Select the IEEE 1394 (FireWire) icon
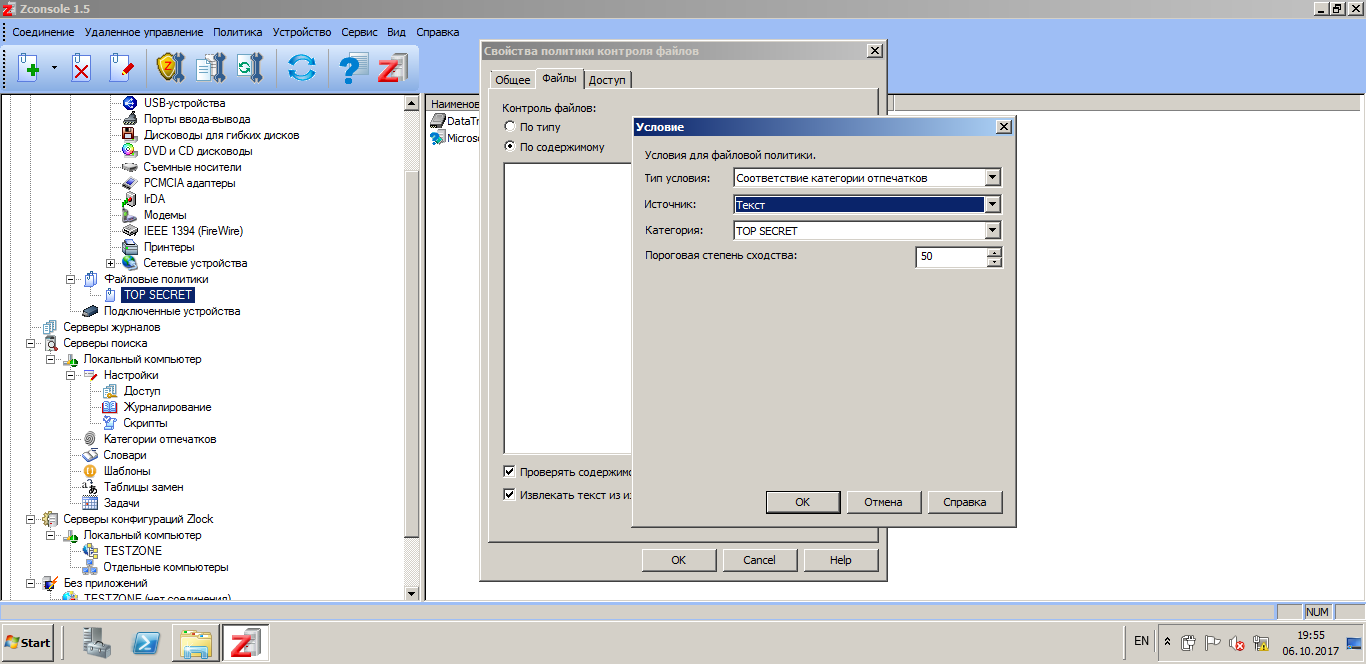The image size is (1366, 664). coord(129,231)
